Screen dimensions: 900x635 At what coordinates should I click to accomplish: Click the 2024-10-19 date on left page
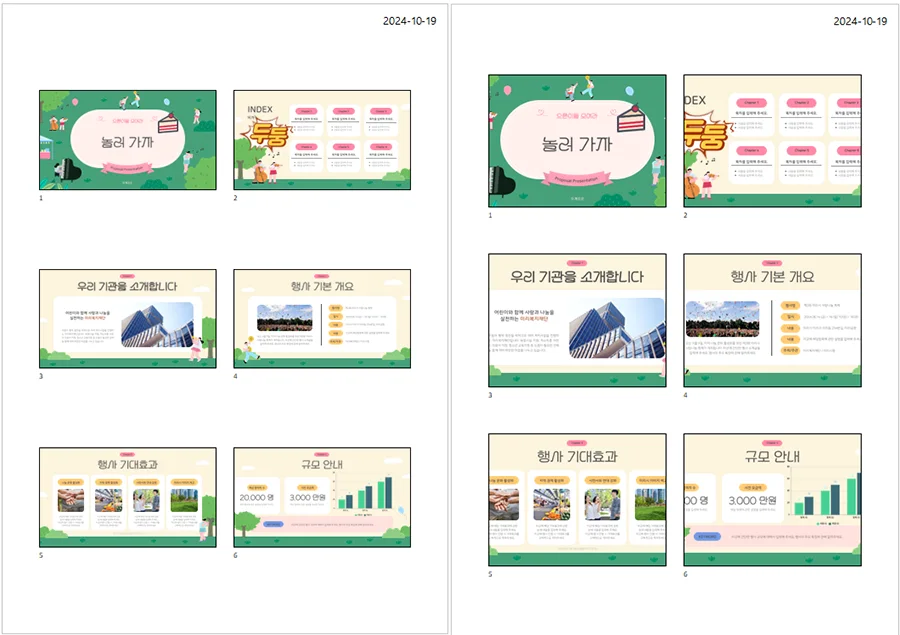(x=409, y=21)
